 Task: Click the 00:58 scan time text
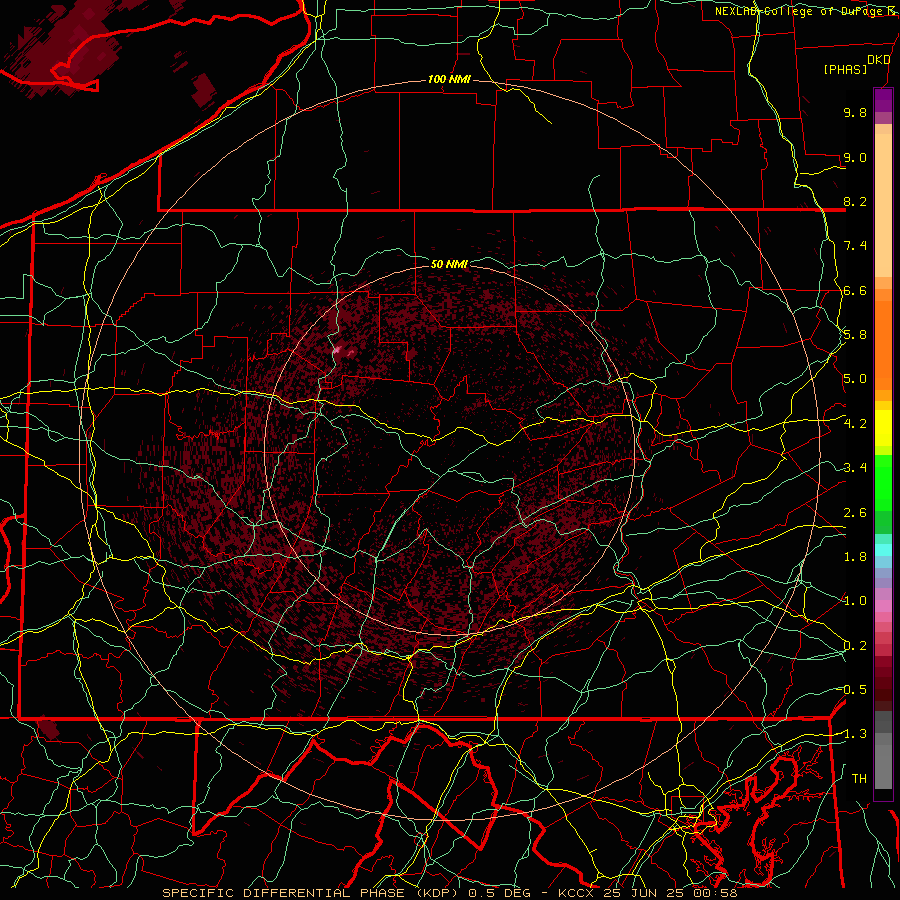click(715, 893)
